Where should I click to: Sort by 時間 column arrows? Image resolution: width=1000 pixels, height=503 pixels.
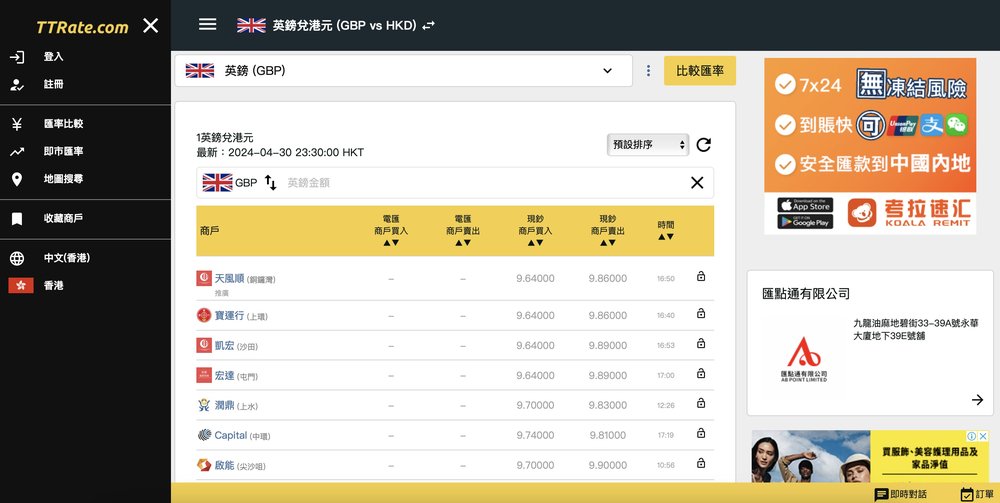click(666, 237)
